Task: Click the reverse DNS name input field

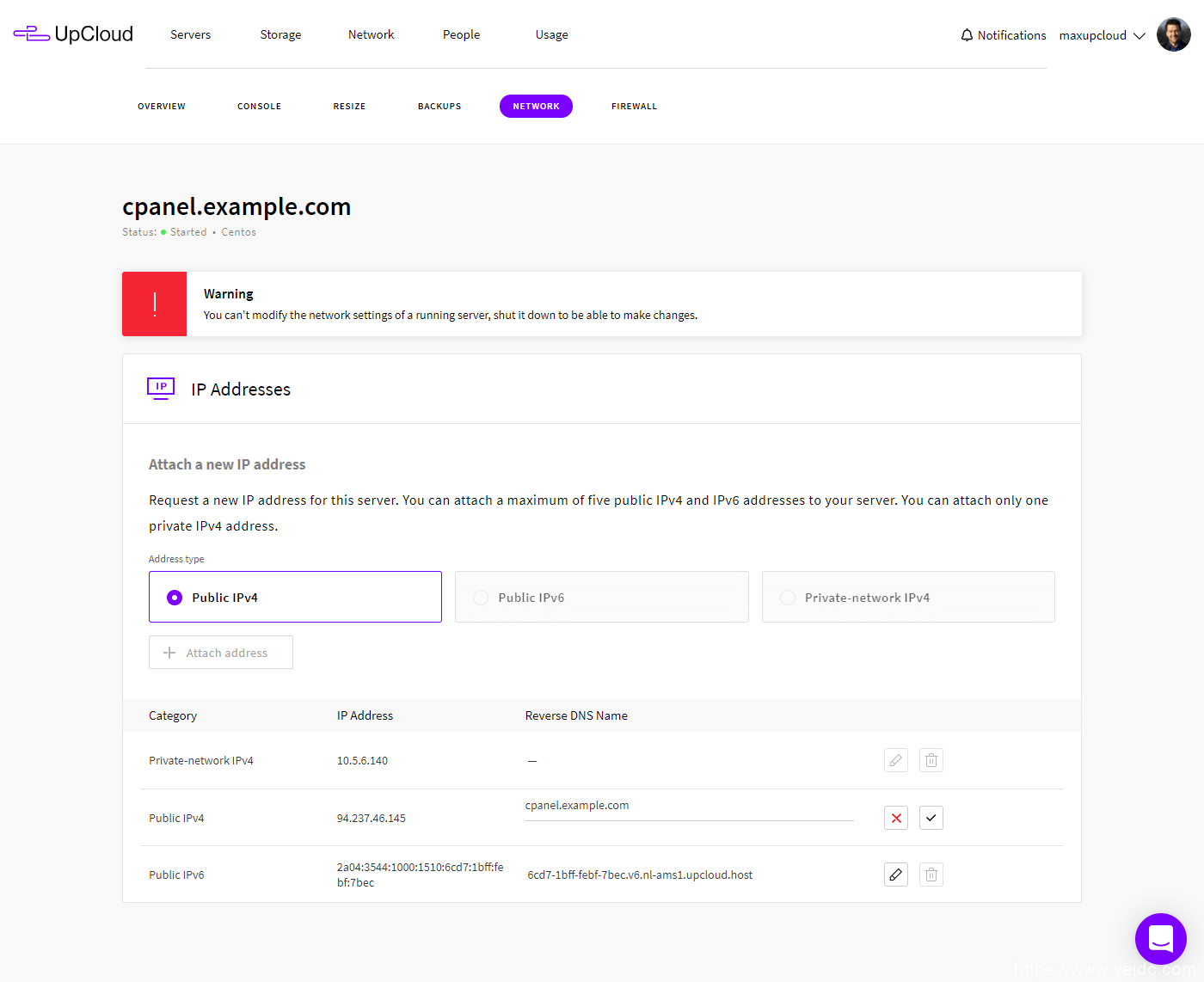Action: point(688,807)
